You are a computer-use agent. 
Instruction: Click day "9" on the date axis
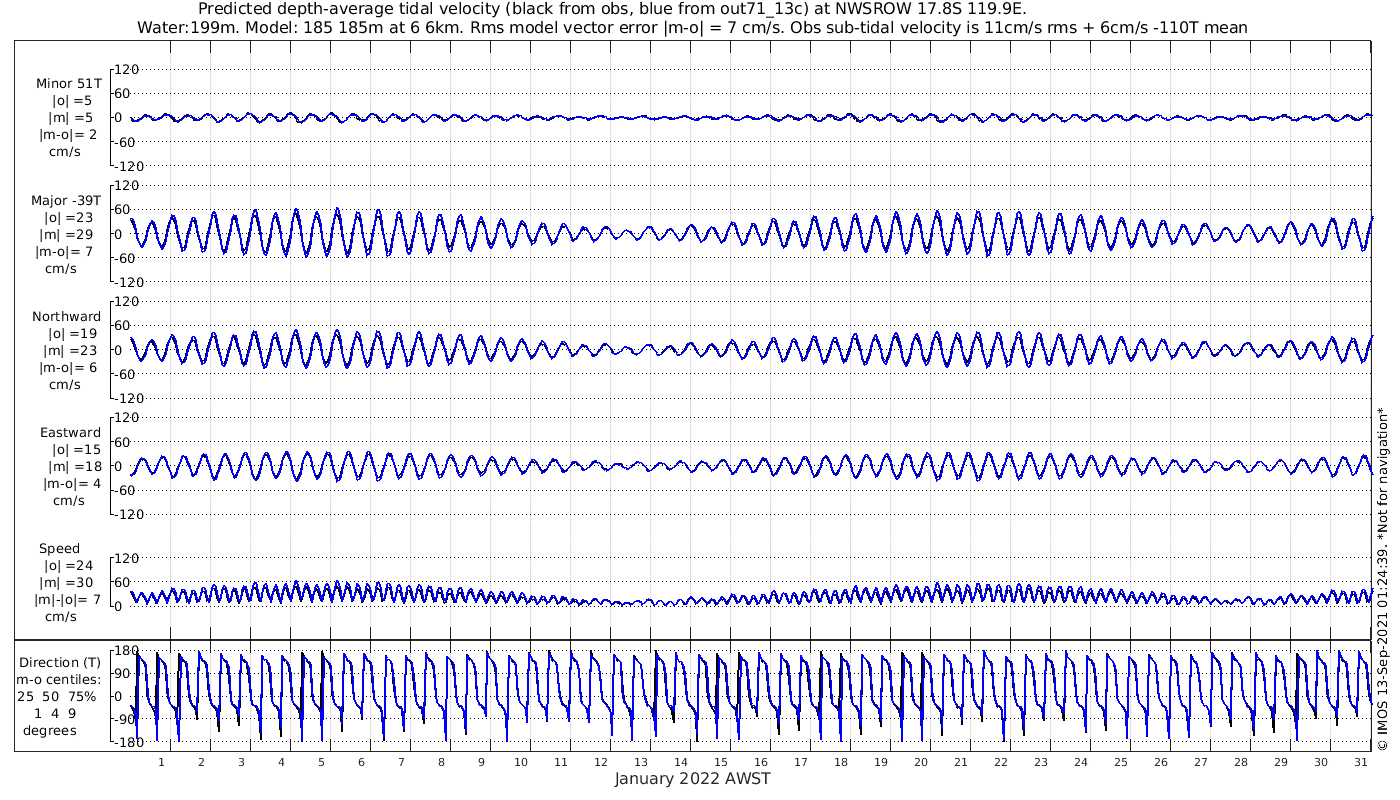(481, 762)
